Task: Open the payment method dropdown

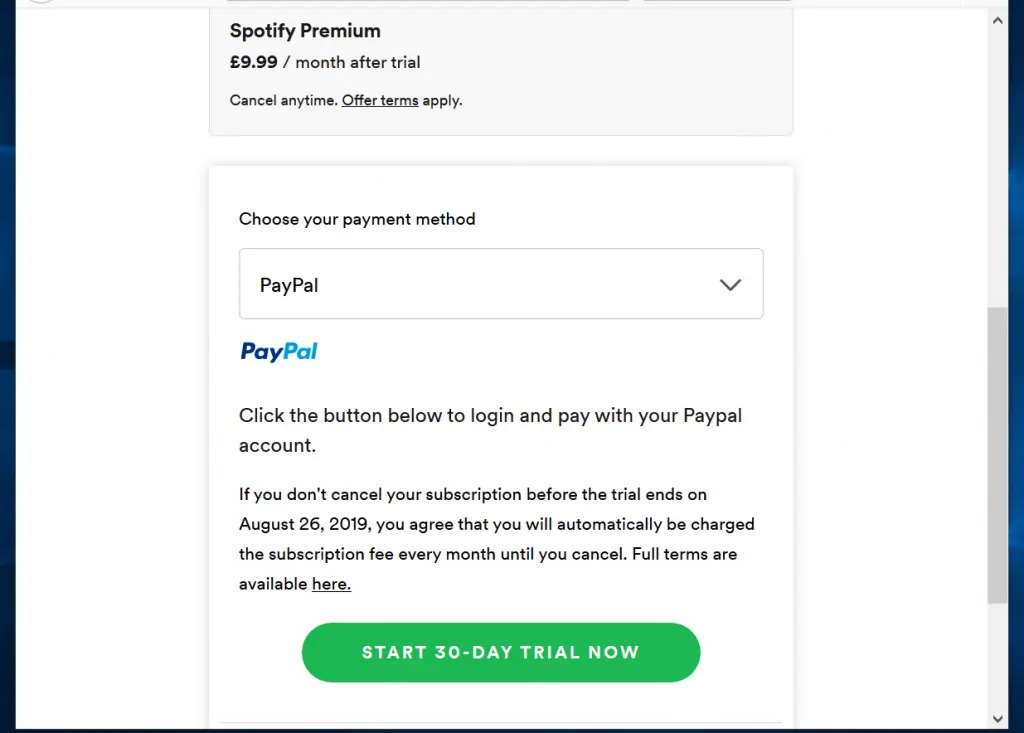Action: pyautogui.click(x=500, y=284)
